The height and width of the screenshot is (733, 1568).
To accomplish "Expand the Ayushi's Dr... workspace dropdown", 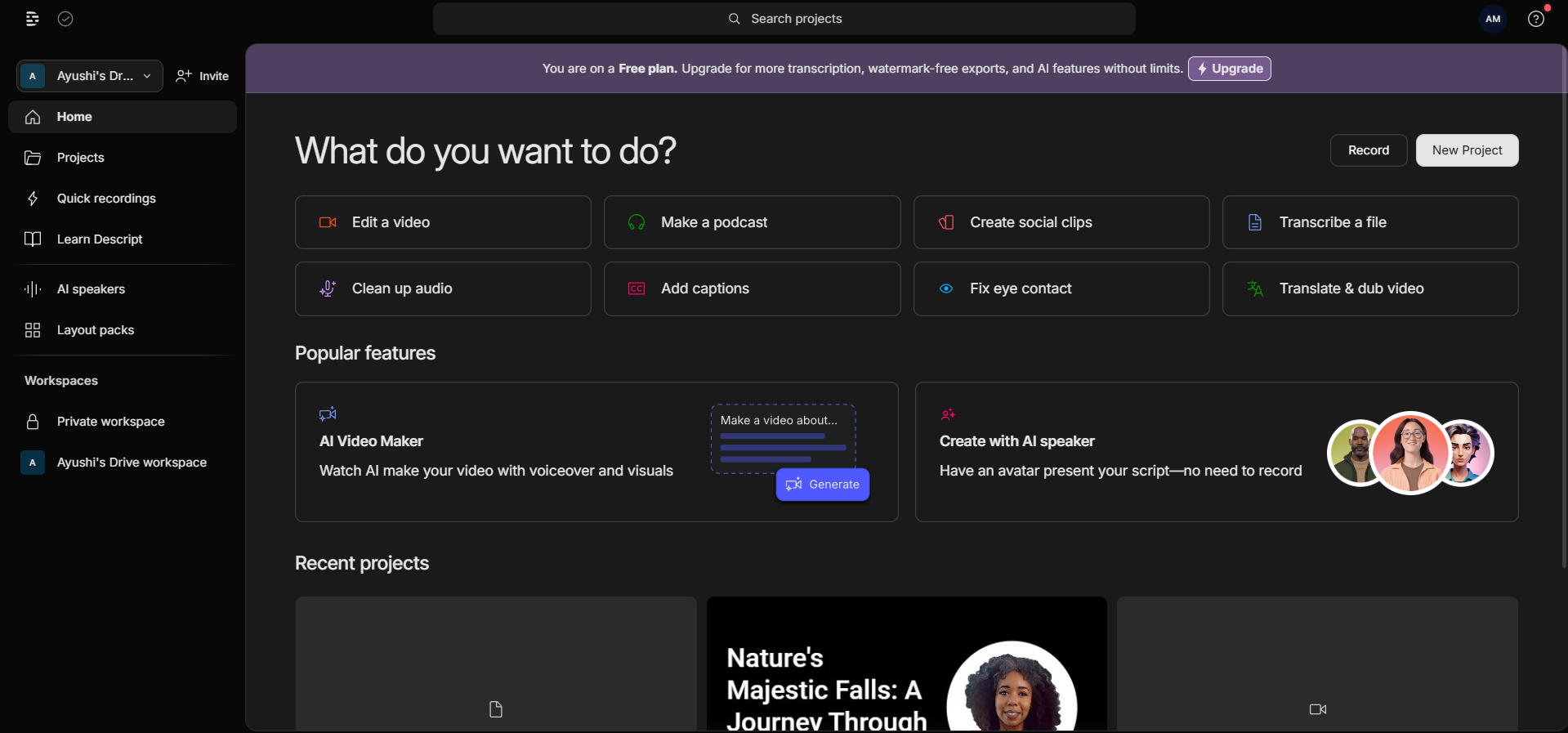I will tap(90, 76).
